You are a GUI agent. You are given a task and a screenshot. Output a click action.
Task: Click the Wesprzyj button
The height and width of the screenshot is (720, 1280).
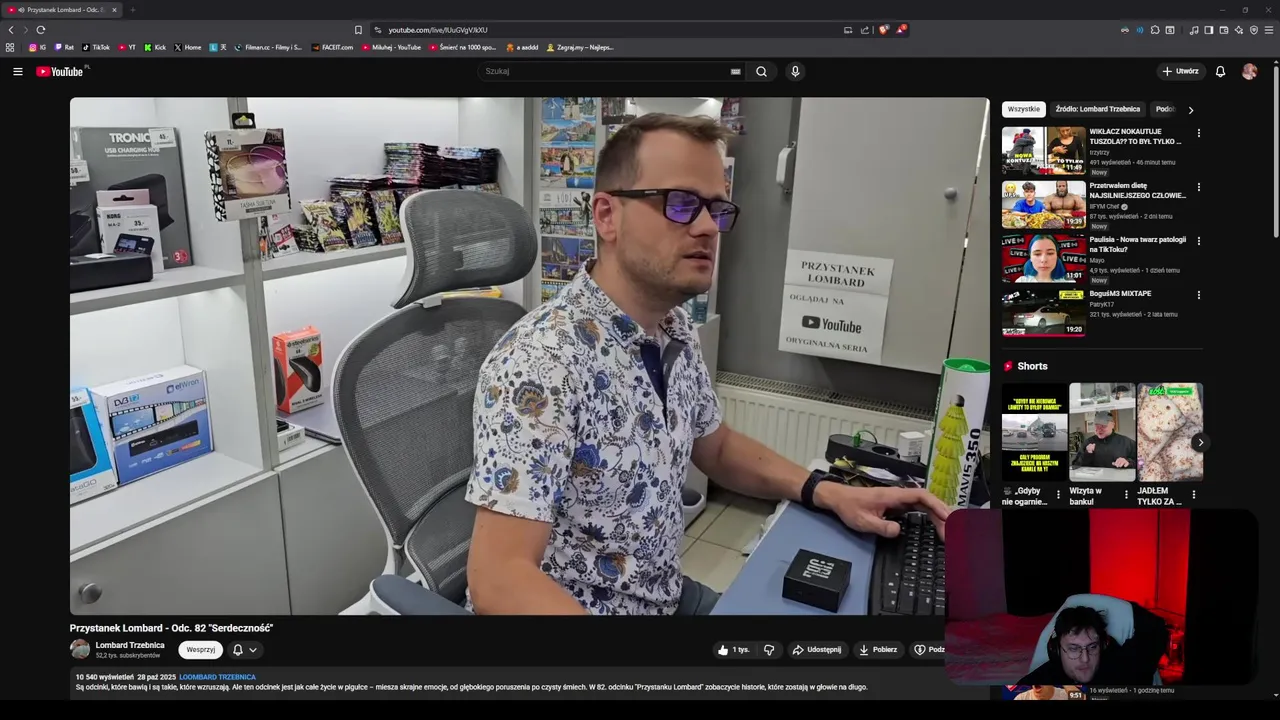(200, 650)
